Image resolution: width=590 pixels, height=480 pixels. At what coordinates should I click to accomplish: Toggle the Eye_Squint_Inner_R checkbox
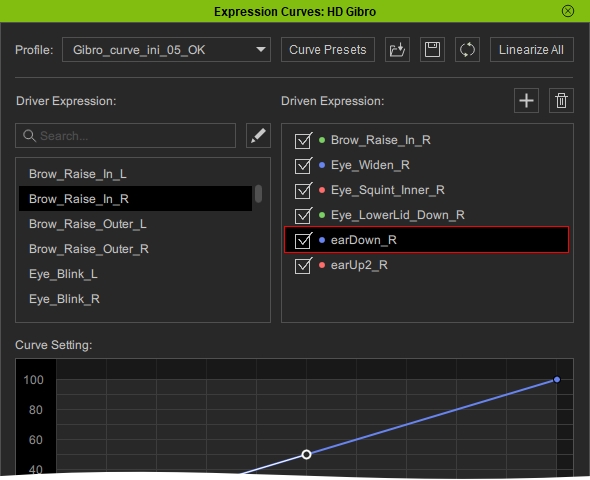pyautogui.click(x=303, y=191)
